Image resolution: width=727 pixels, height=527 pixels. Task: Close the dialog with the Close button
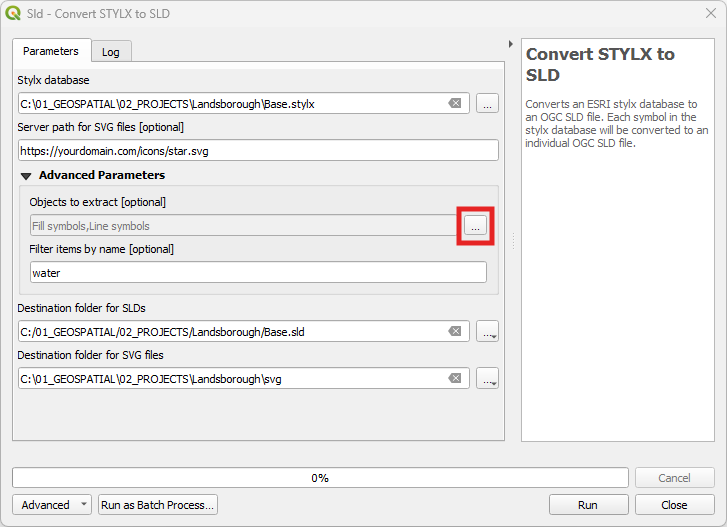[x=674, y=504]
